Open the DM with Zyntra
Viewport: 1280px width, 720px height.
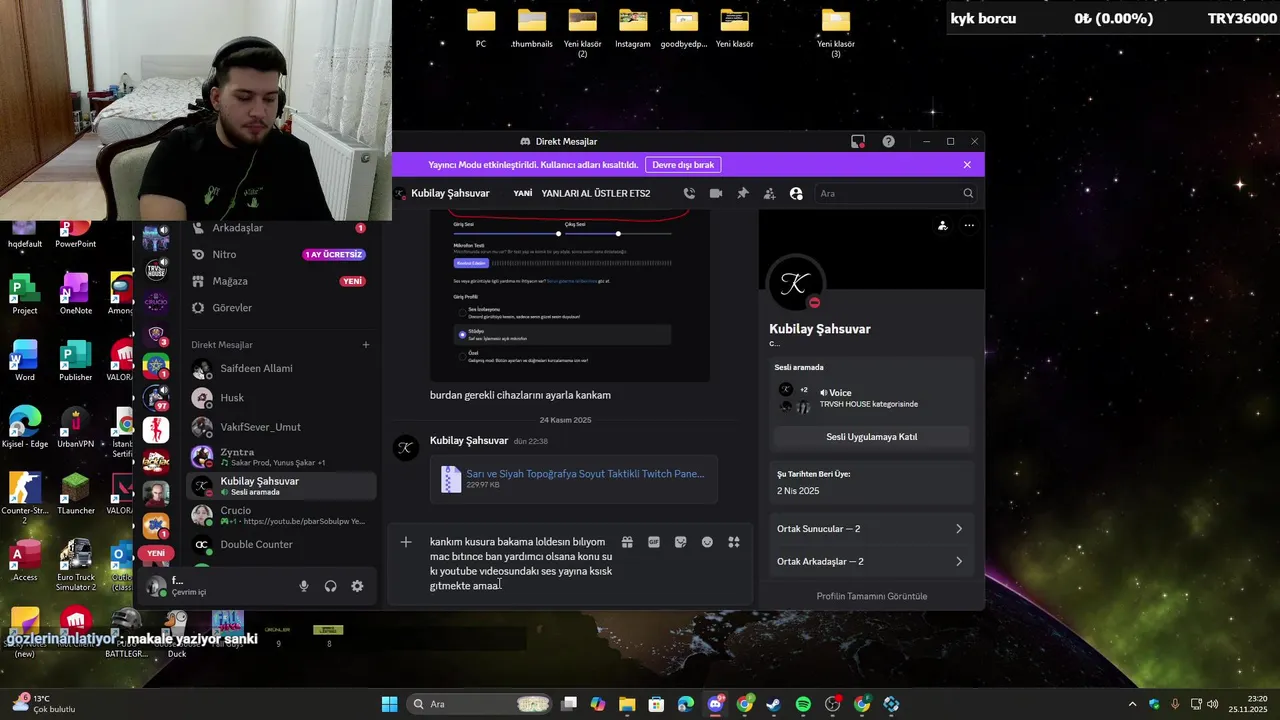[282, 457]
